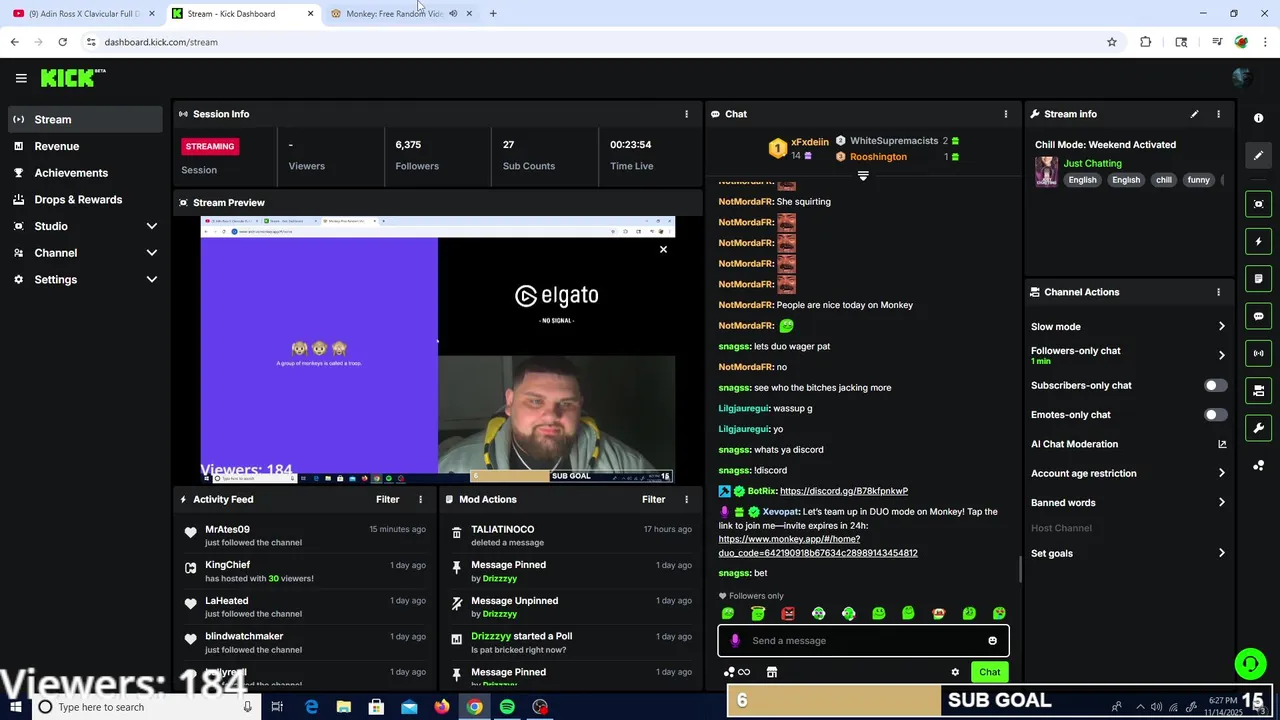
Task: Go to Stream in sidebar
Action: pos(85,119)
